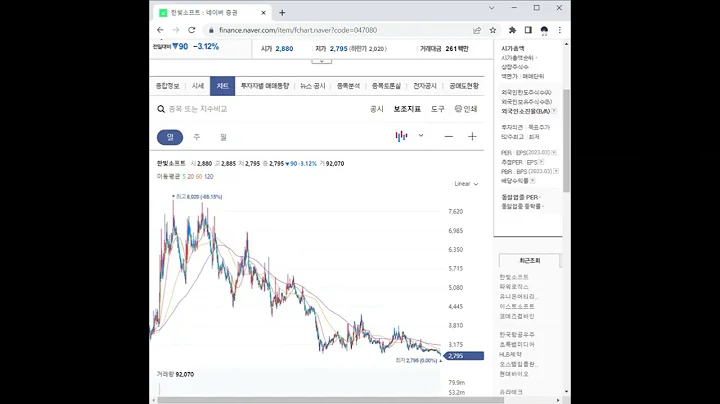
Task: Click the Naver finance tab favicon
Action: click(163, 13)
